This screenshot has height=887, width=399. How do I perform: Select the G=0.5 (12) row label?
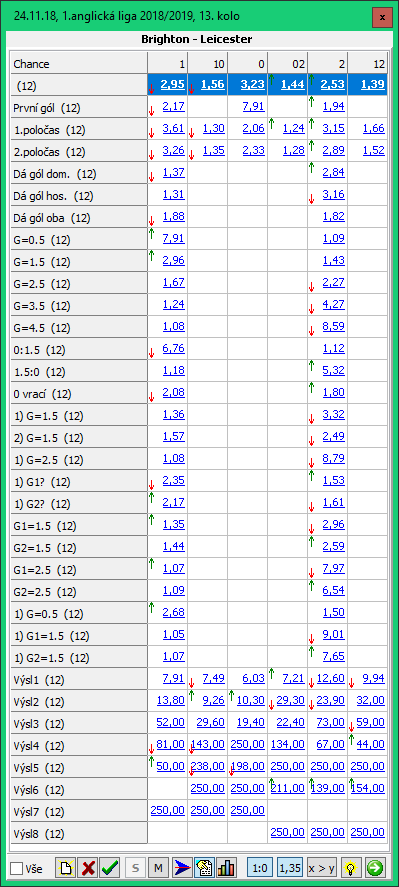(x=79, y=240)
